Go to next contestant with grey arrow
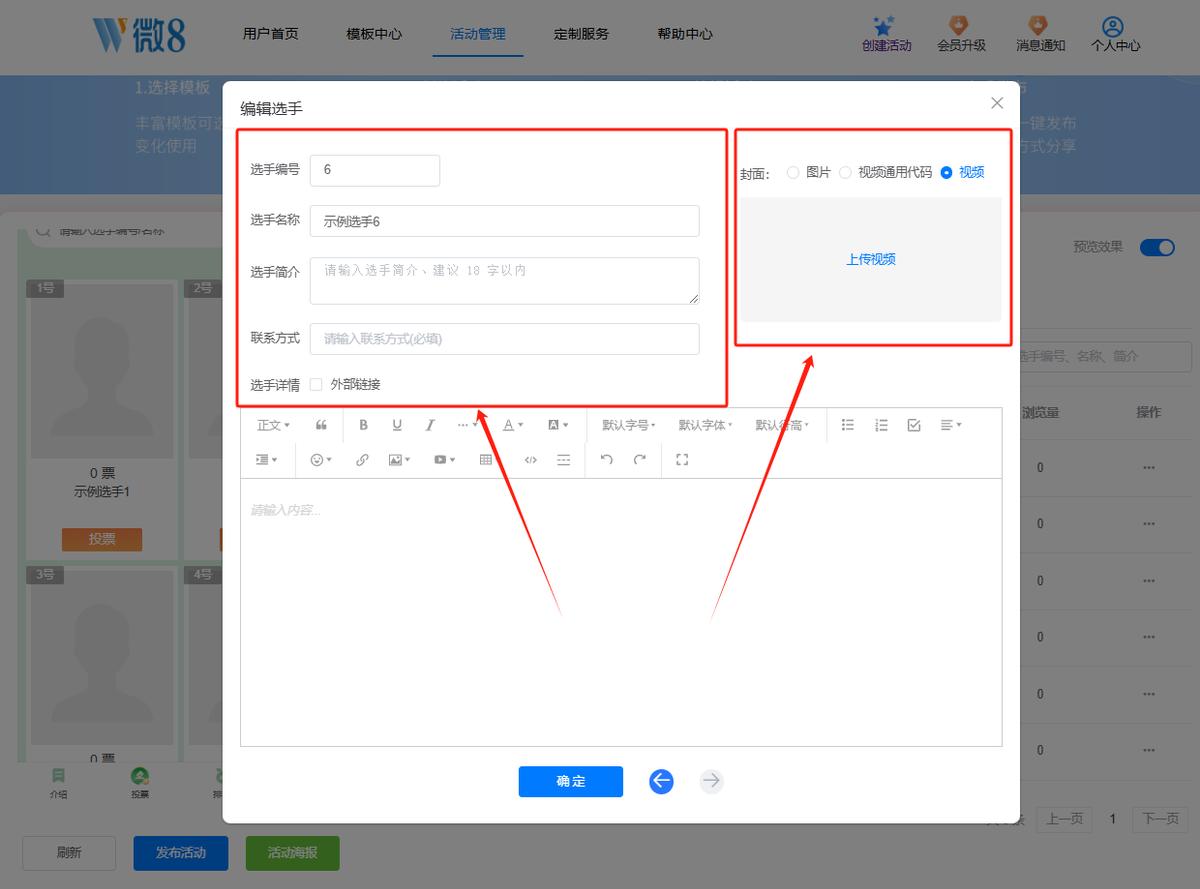 pos(711,782)
